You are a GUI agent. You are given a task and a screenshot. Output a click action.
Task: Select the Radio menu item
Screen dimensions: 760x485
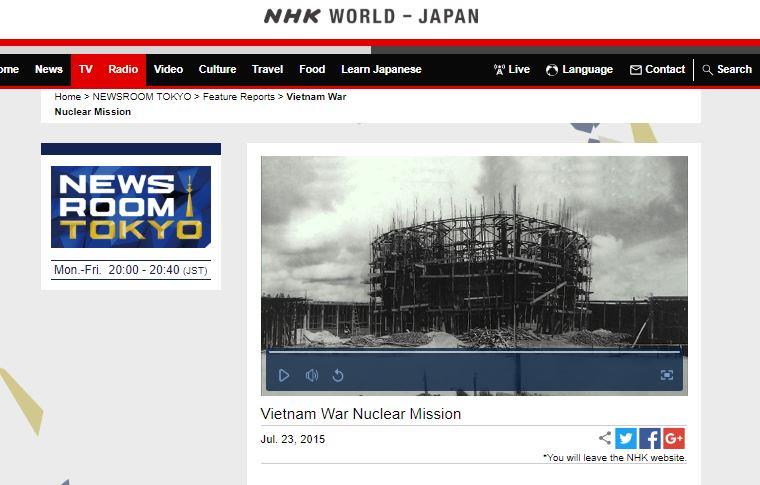(123, 69)
